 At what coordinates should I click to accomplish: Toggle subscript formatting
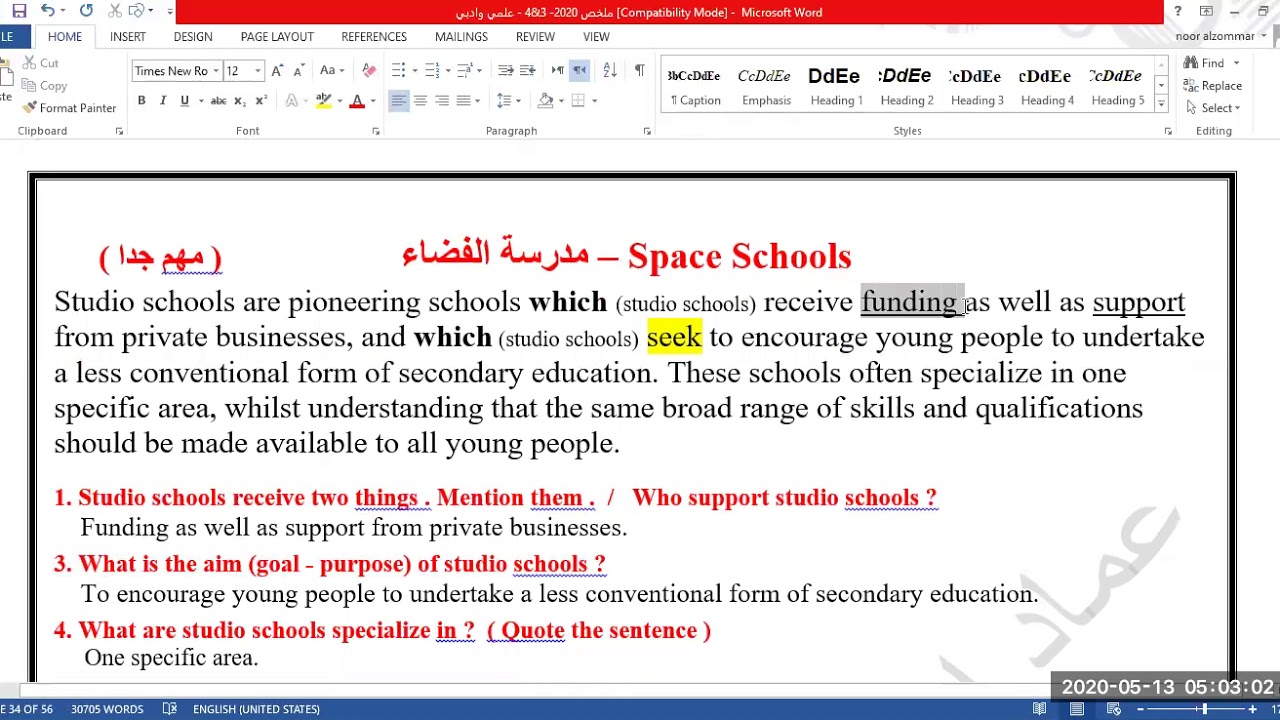[x=240, y=101]
